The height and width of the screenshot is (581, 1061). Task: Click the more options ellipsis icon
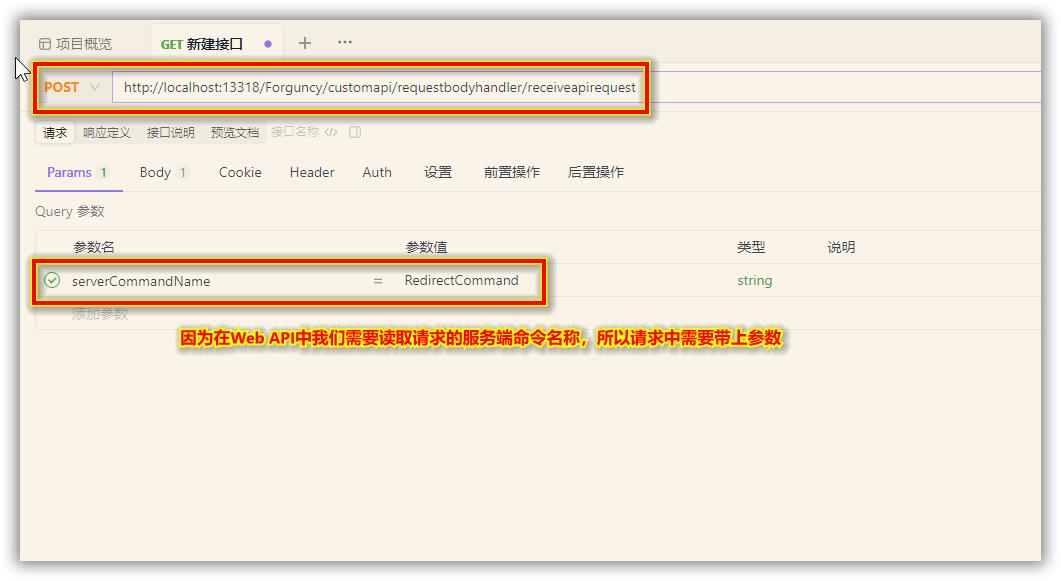(x=344, y=42)
